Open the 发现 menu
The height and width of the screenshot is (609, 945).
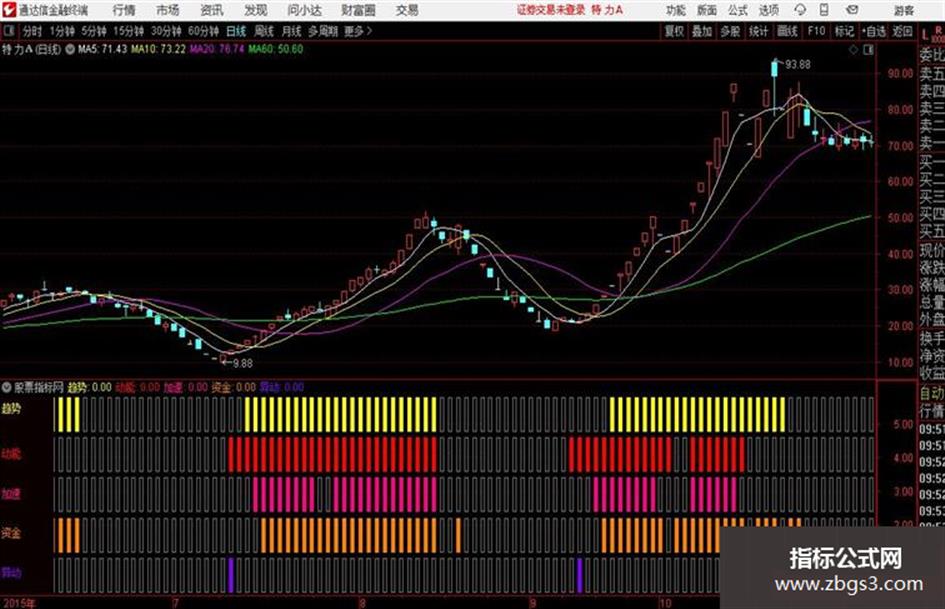(x=256, y=10)
